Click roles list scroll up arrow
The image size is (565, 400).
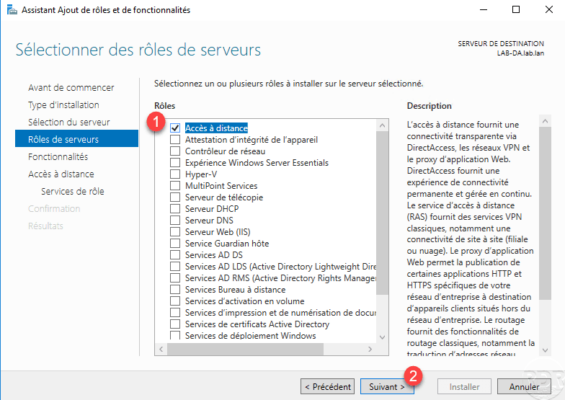click(382, 125)
